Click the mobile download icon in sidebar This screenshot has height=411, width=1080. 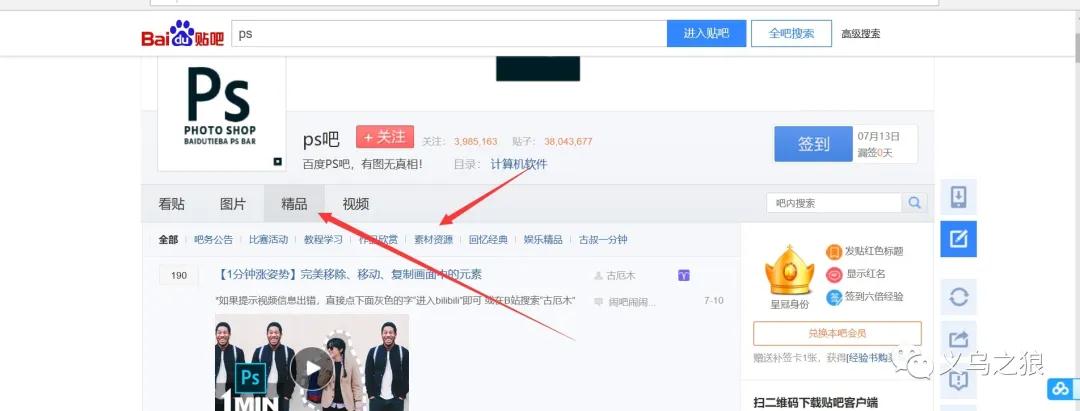pos(958,195)
